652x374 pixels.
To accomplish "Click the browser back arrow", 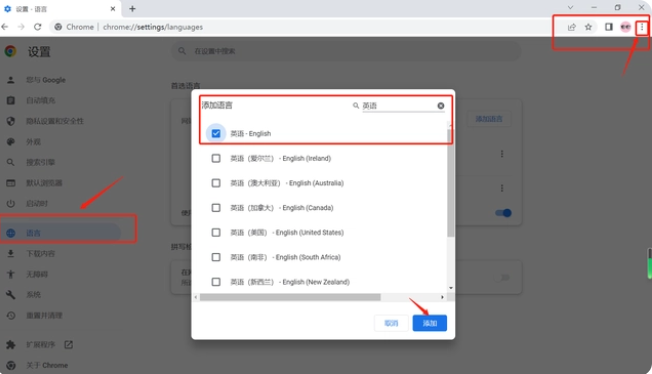I will [5, 27].
